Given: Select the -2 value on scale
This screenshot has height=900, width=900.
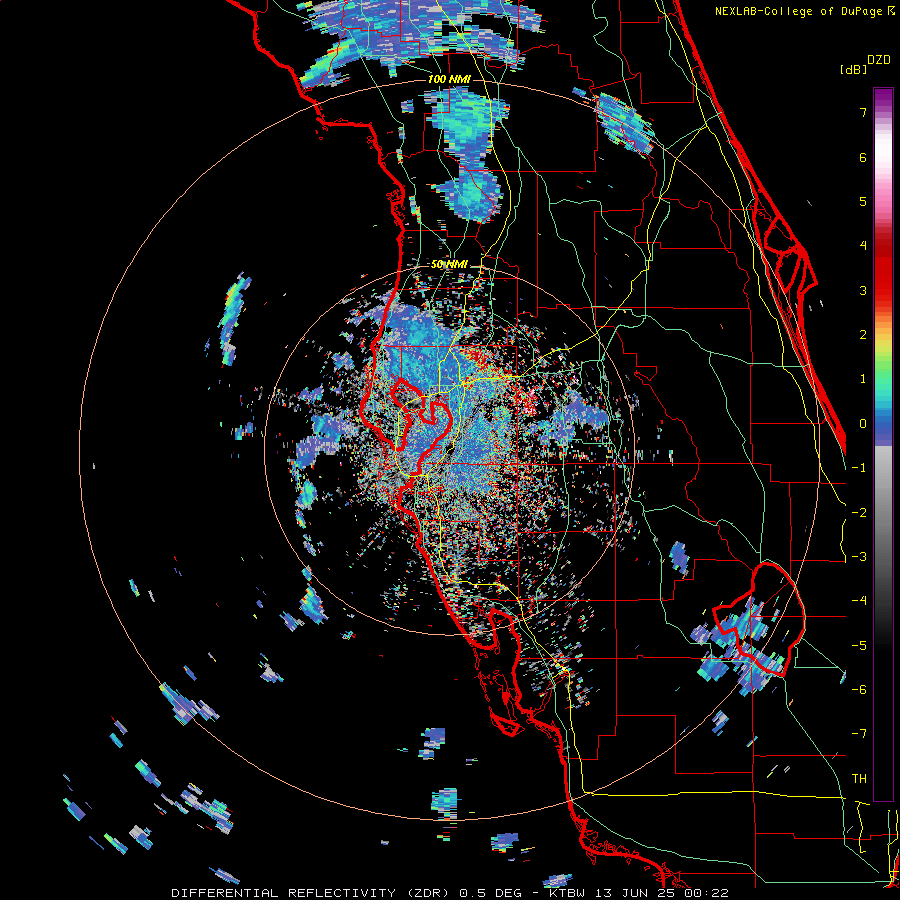Looking at the screenshot, I should pyautogui.click(x=859, y=513).
